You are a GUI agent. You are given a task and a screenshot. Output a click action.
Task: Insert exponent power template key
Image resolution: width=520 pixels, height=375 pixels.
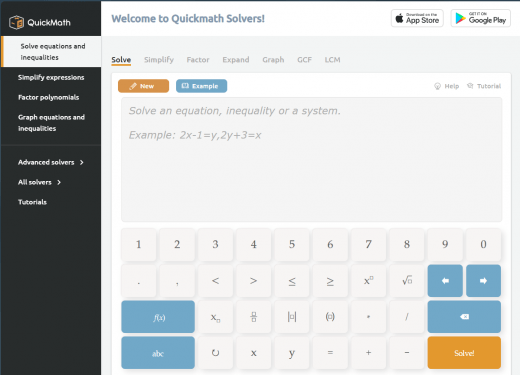tap(368, 281)
